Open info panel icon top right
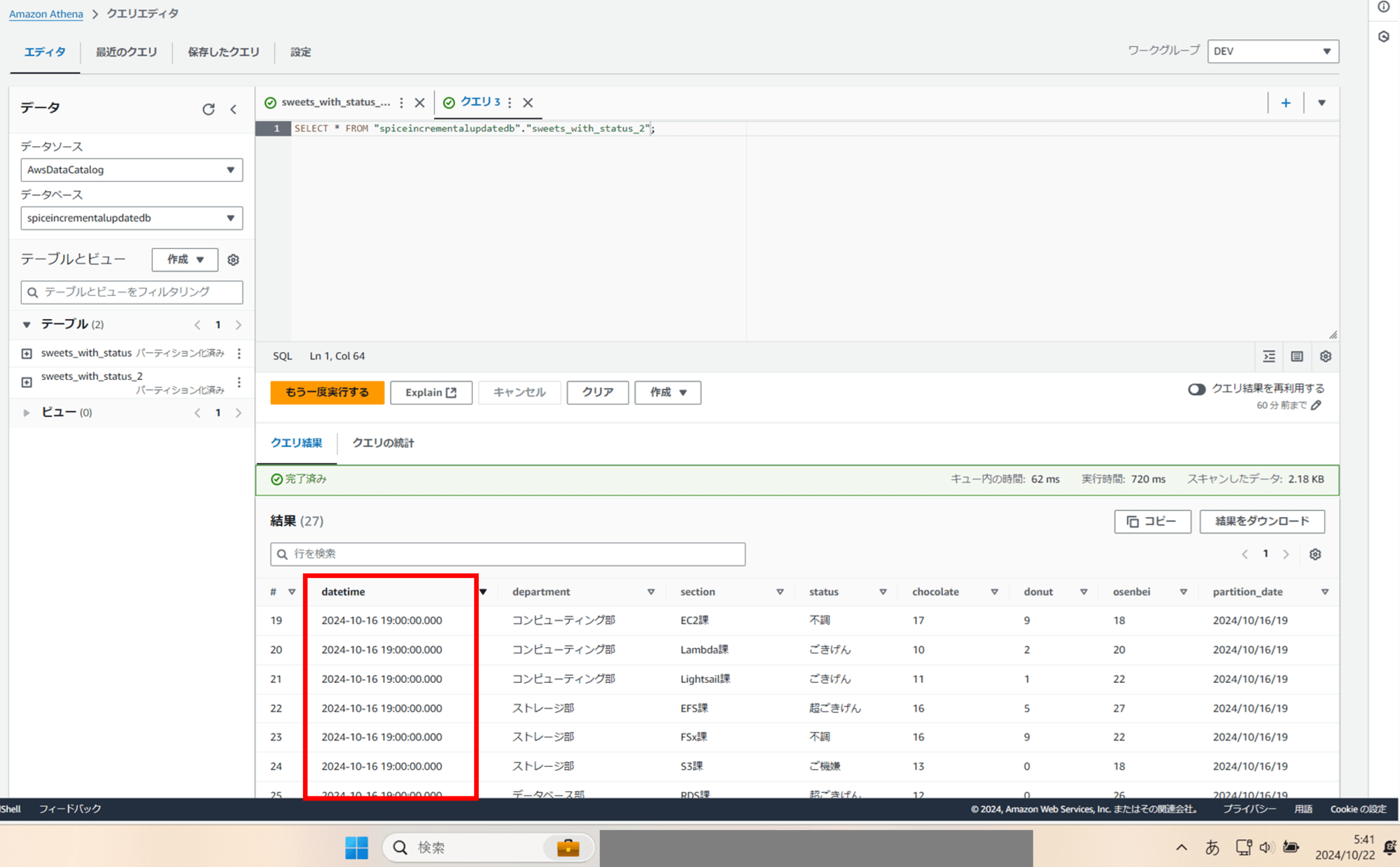Image resolution: width=1400 pixels, height=867 pixels. click(1384, 7)
